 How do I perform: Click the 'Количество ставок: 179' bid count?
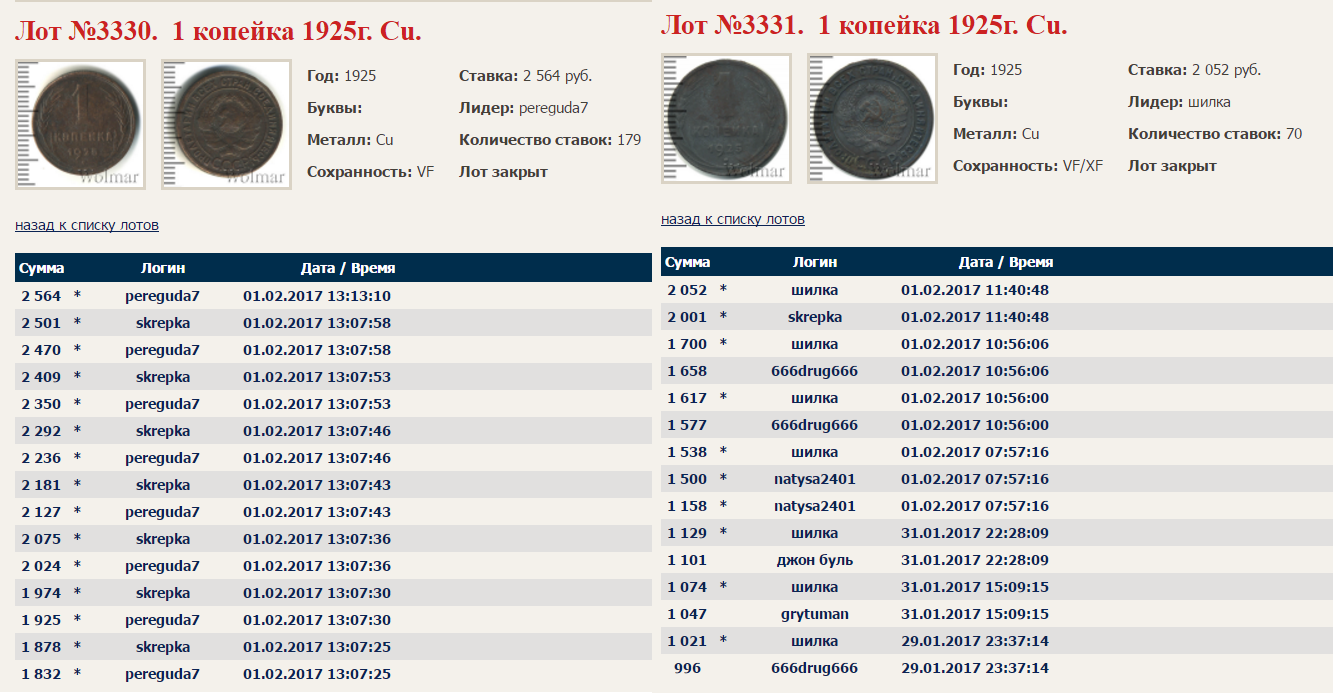pyautogui.click(x=550, y=140)
